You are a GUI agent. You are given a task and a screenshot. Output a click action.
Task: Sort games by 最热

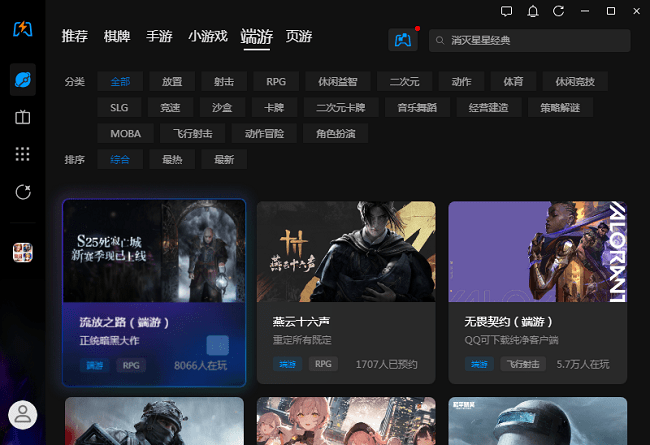coord(172,159)
